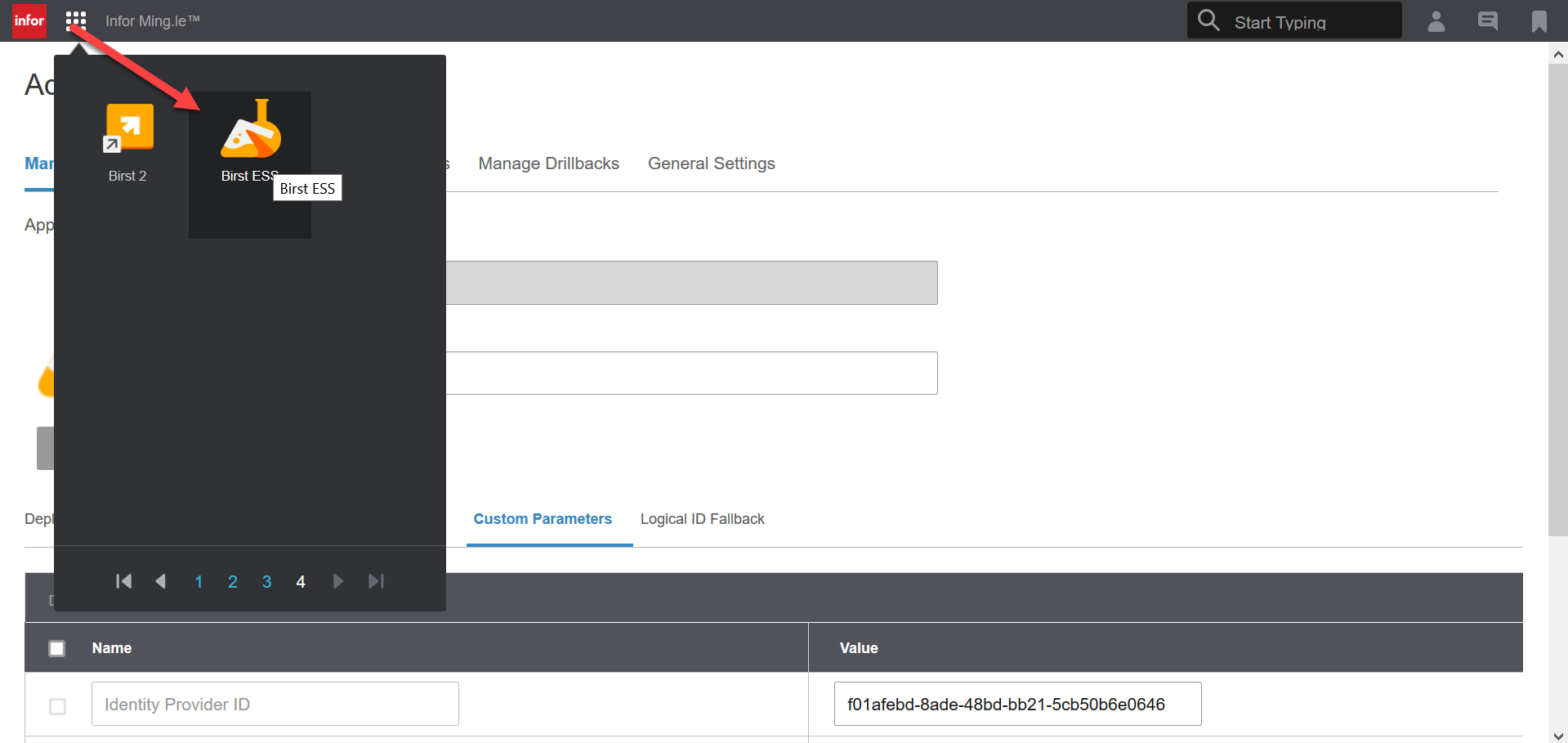
Task: Select page 2 in app menu
Action: [233, 582]
